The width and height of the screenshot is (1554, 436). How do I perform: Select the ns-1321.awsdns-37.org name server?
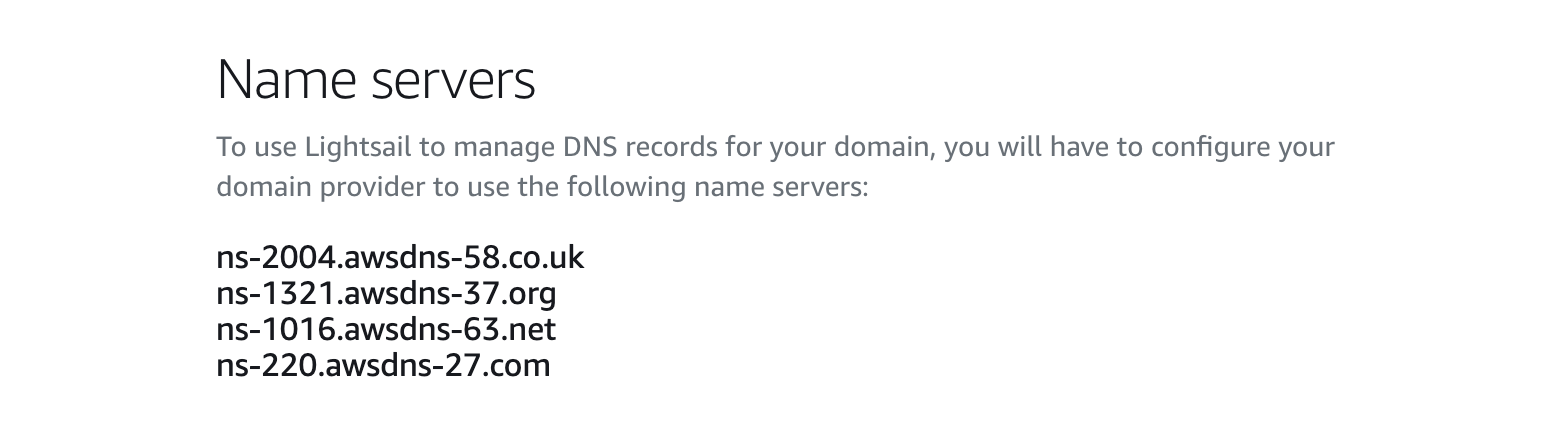point(386,294)
